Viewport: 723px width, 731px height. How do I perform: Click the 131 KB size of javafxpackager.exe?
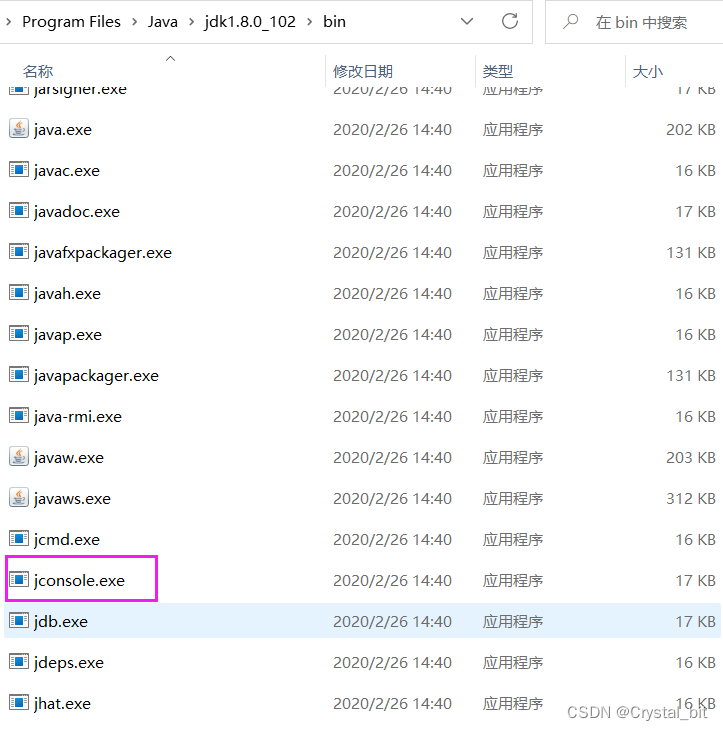point(691,253)
